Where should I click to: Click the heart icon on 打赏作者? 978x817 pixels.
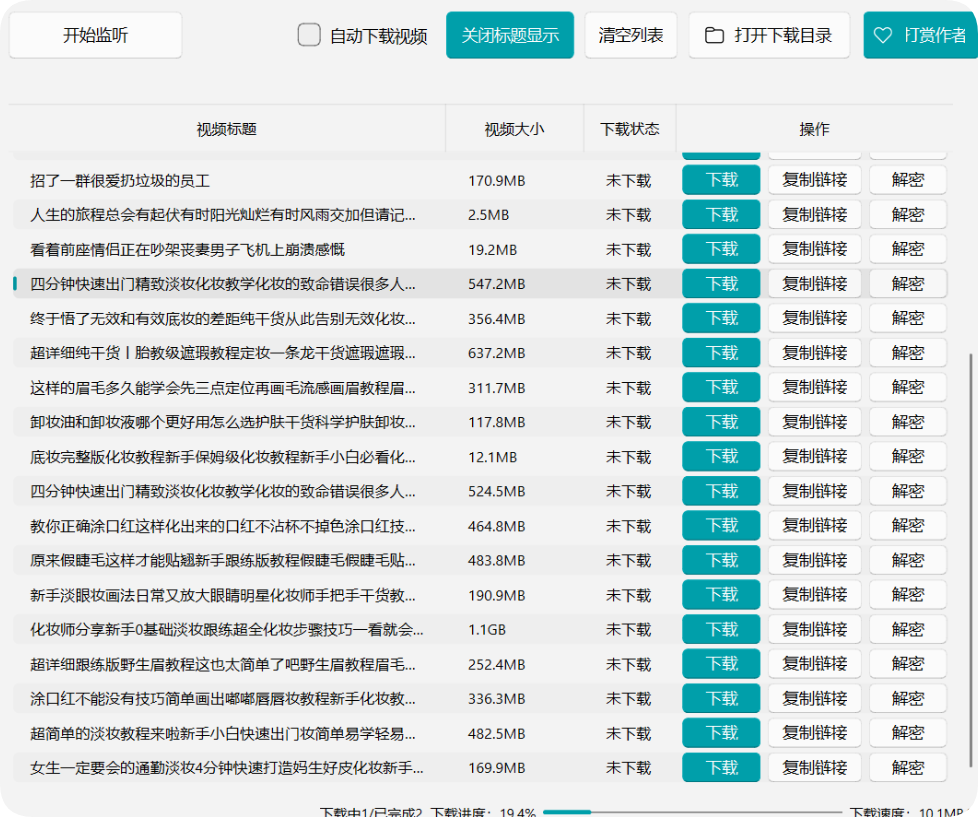[883, 35]
